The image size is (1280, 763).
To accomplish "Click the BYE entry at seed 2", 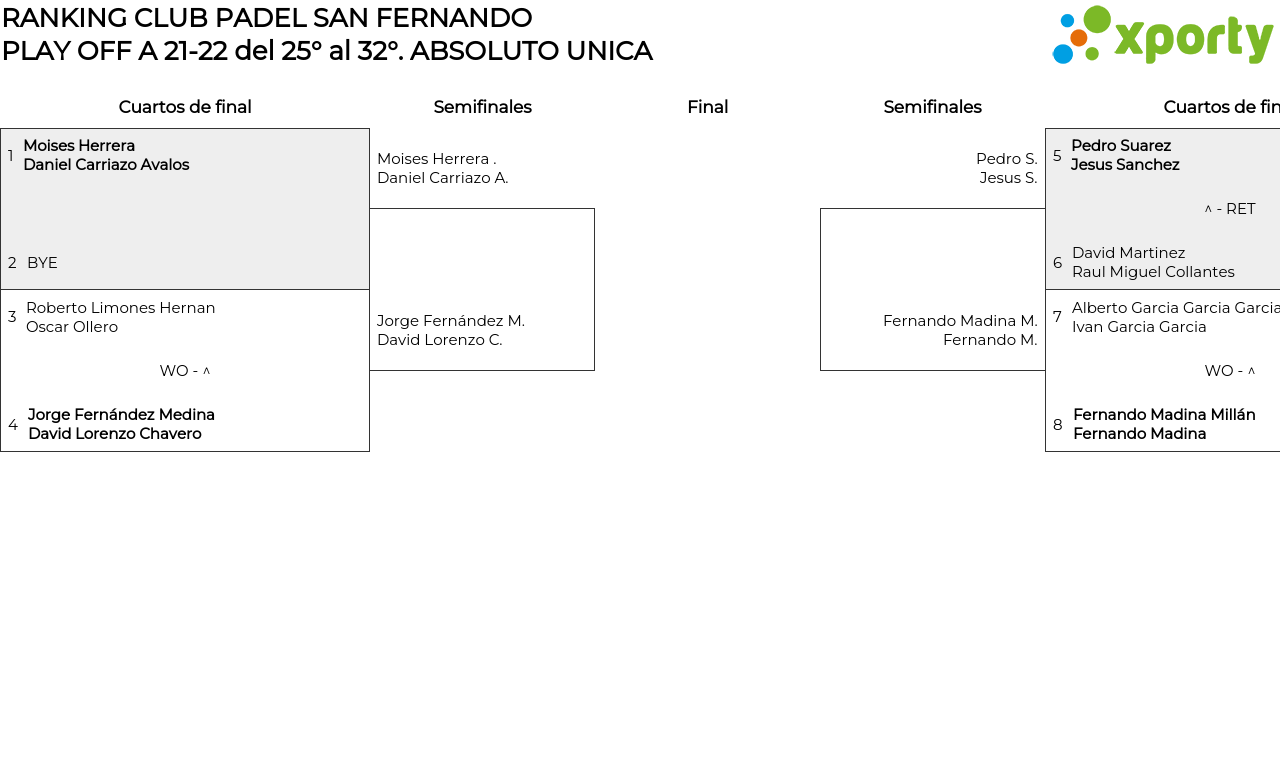I will click(x=42, y=263).
